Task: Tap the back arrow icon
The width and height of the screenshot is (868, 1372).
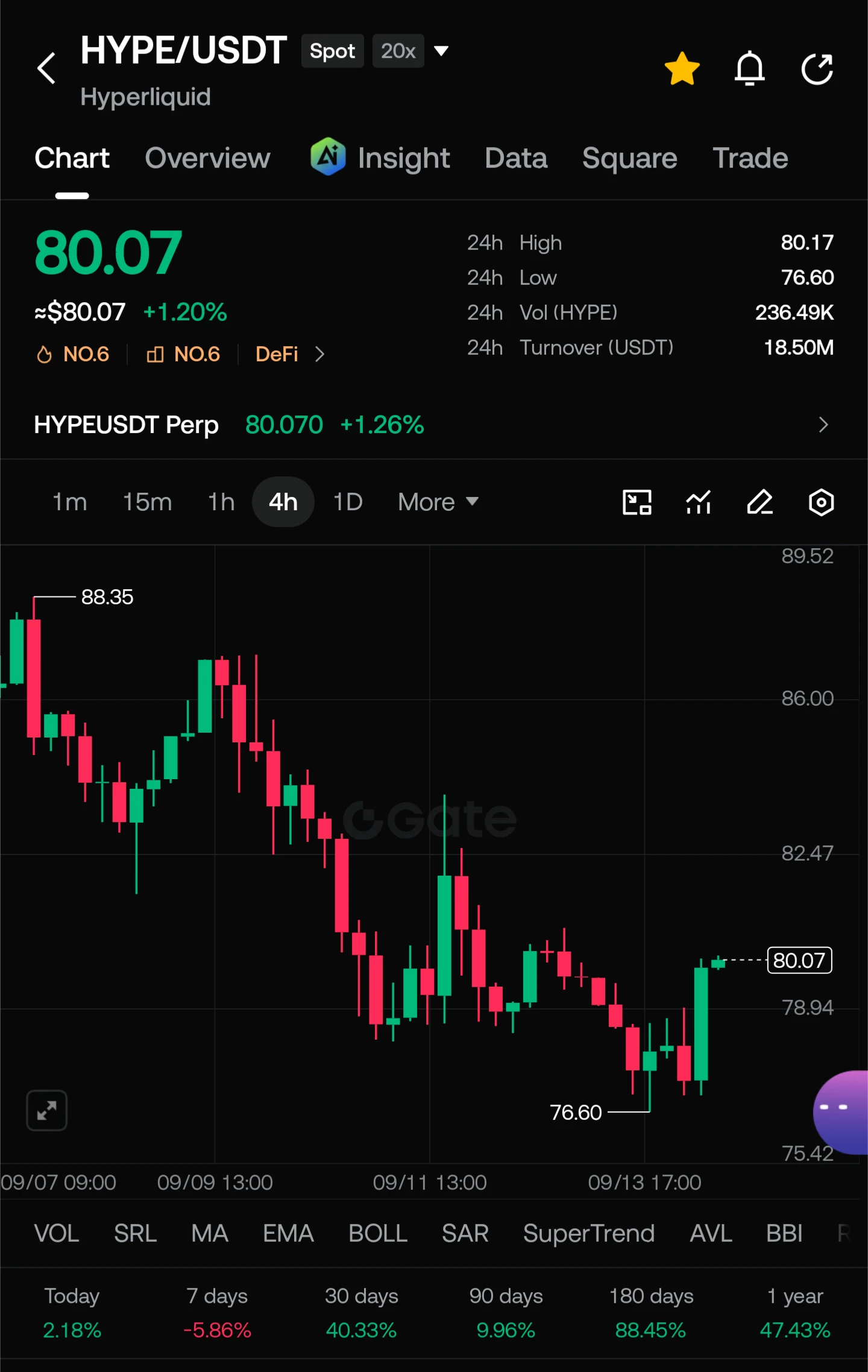Action: pos(46,68)
